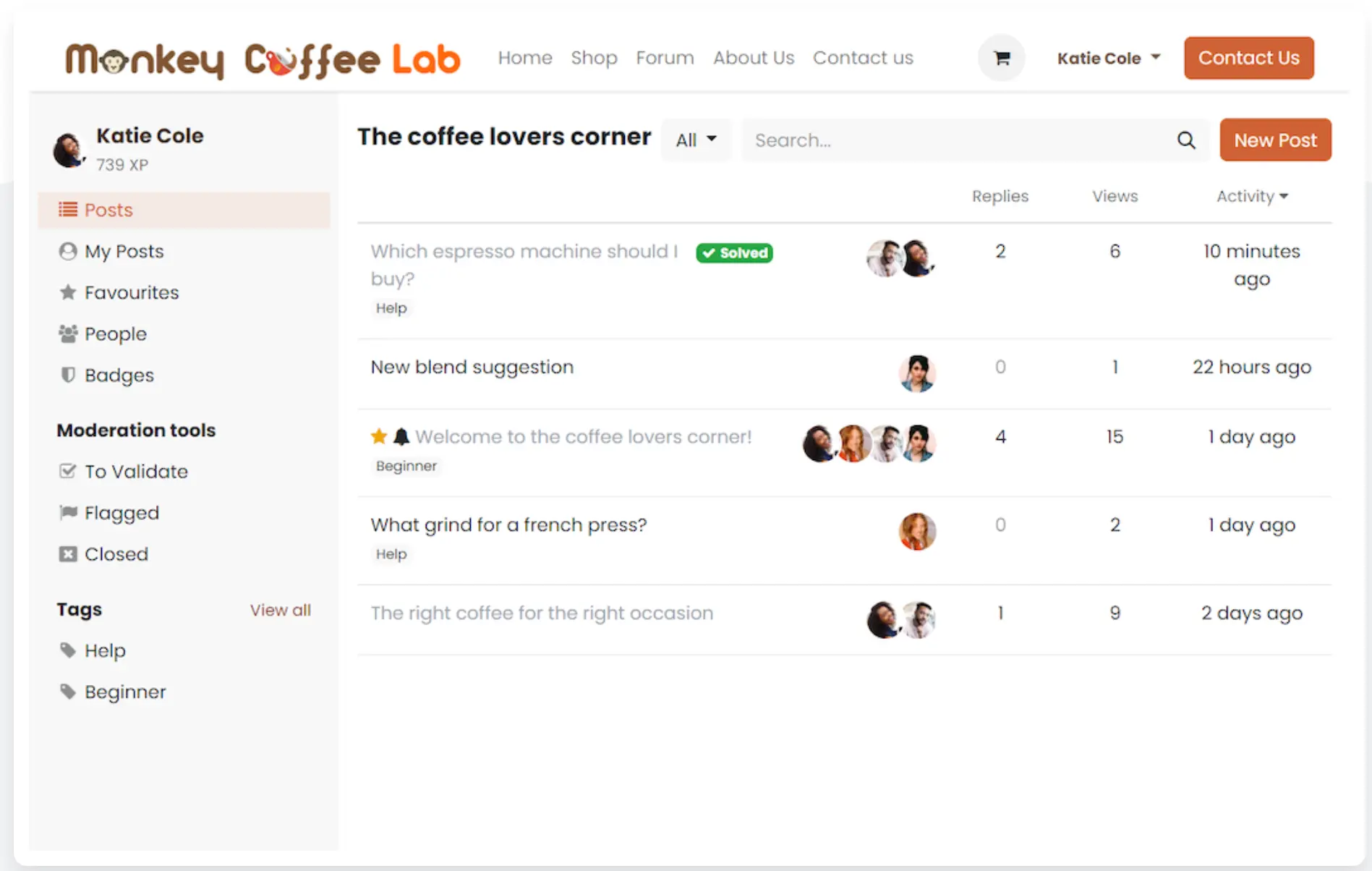Viewport: 1372px width, 871px height.
Task: Click the Help tag under French press post
Action: [x=391, y=554]
